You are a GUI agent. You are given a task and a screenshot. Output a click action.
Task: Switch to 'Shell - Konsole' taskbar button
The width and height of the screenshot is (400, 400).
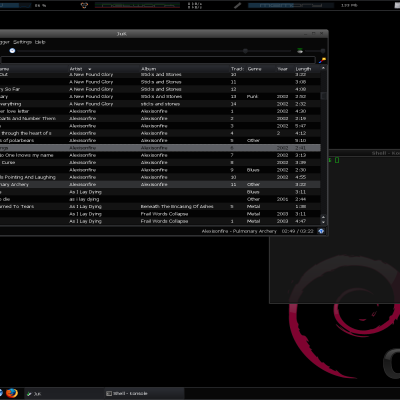144,394
